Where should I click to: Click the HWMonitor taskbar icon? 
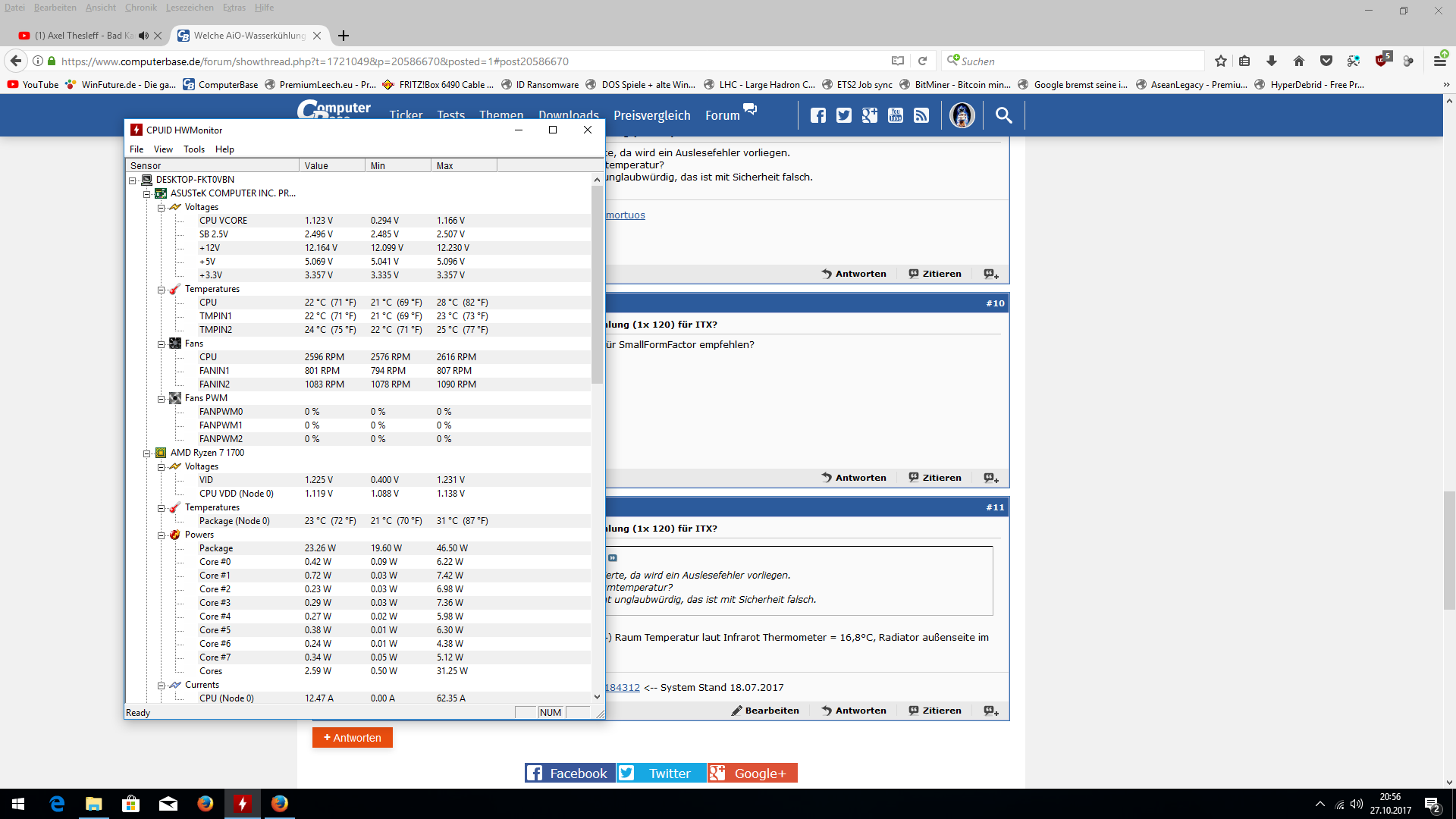pyautogui.click(x=243, y=804)
